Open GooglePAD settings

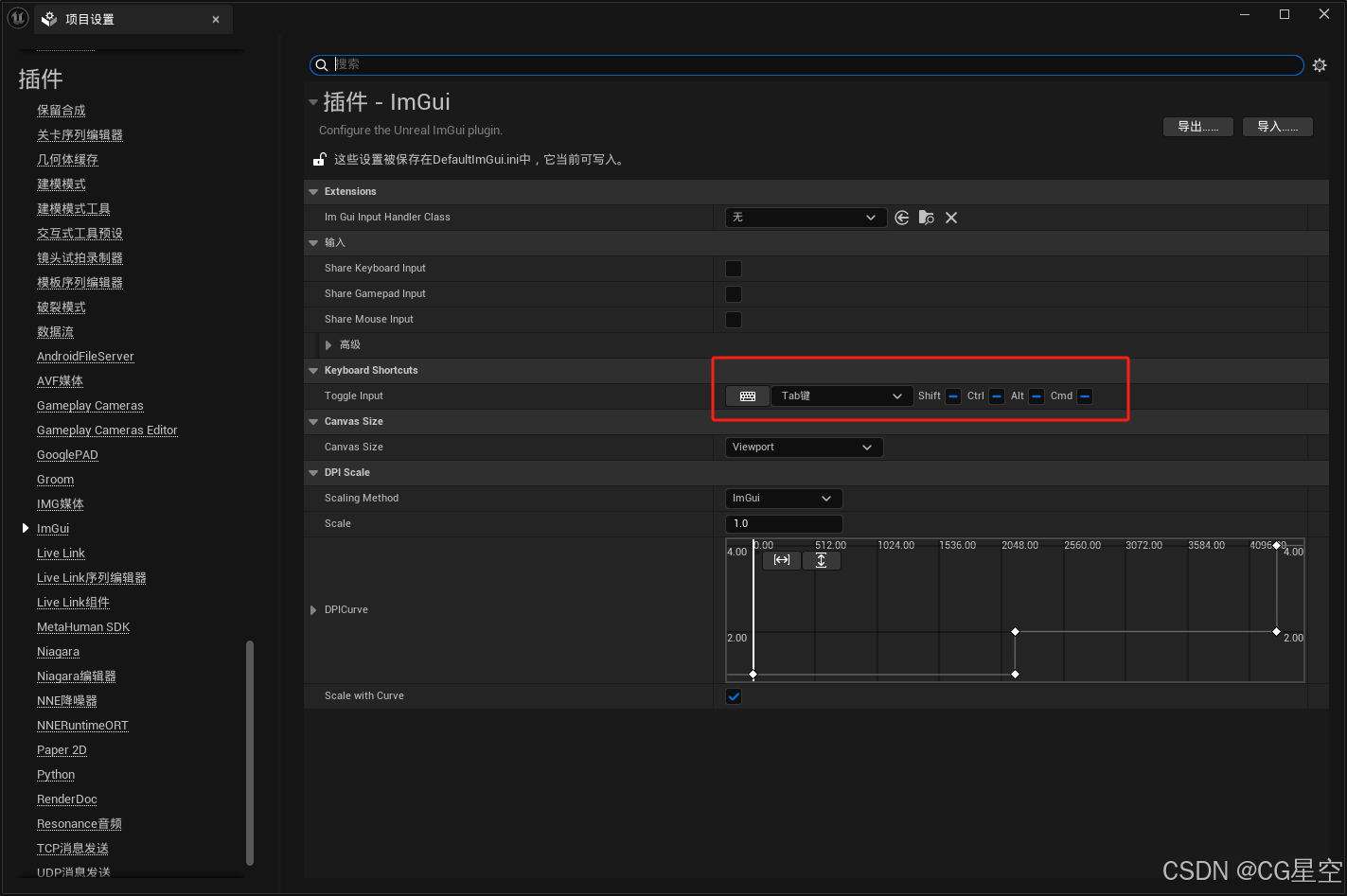click(68, 455)
